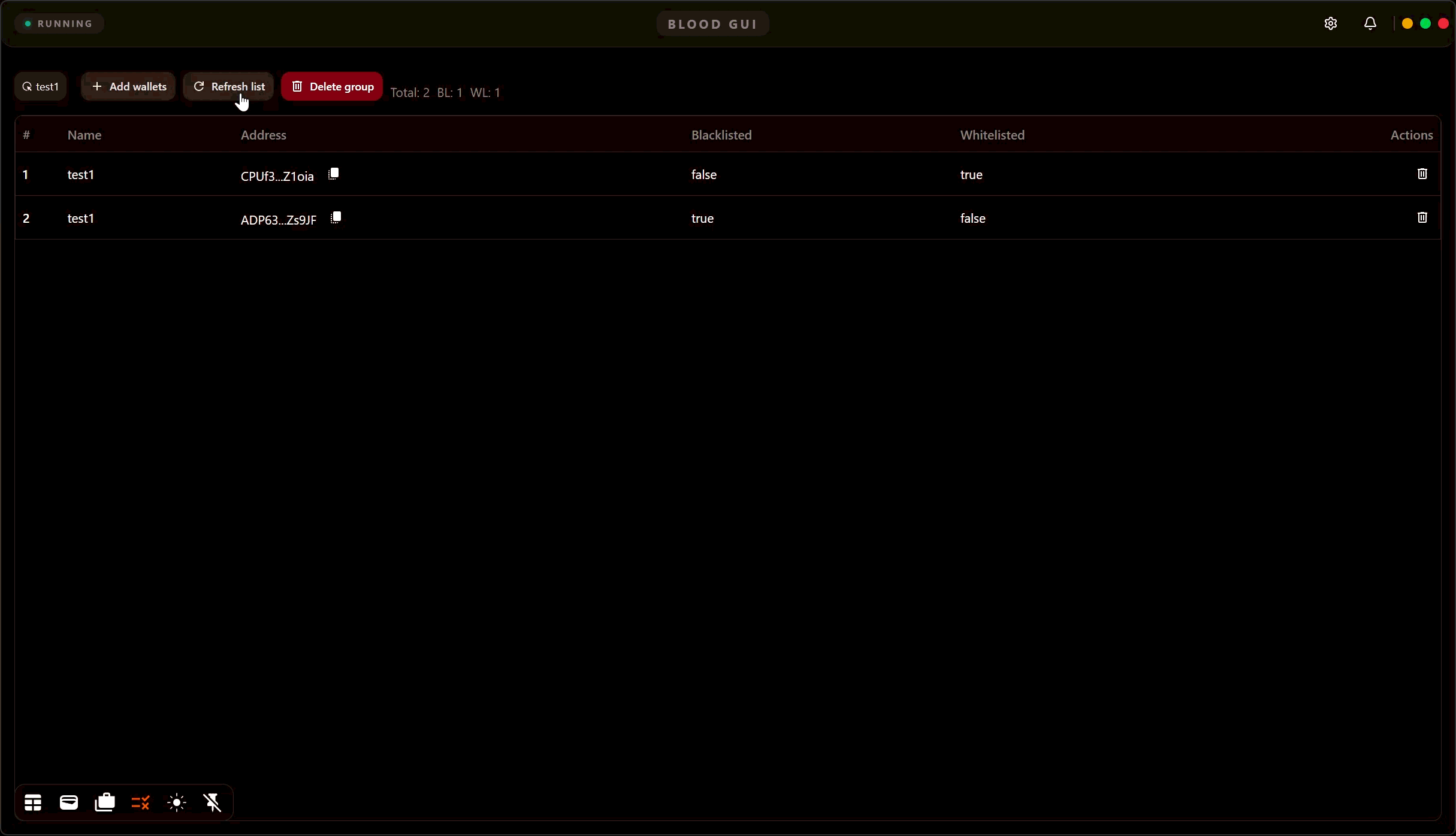Click the BLOOD GUI title label
1456x836 pixels.
(712, 24)
